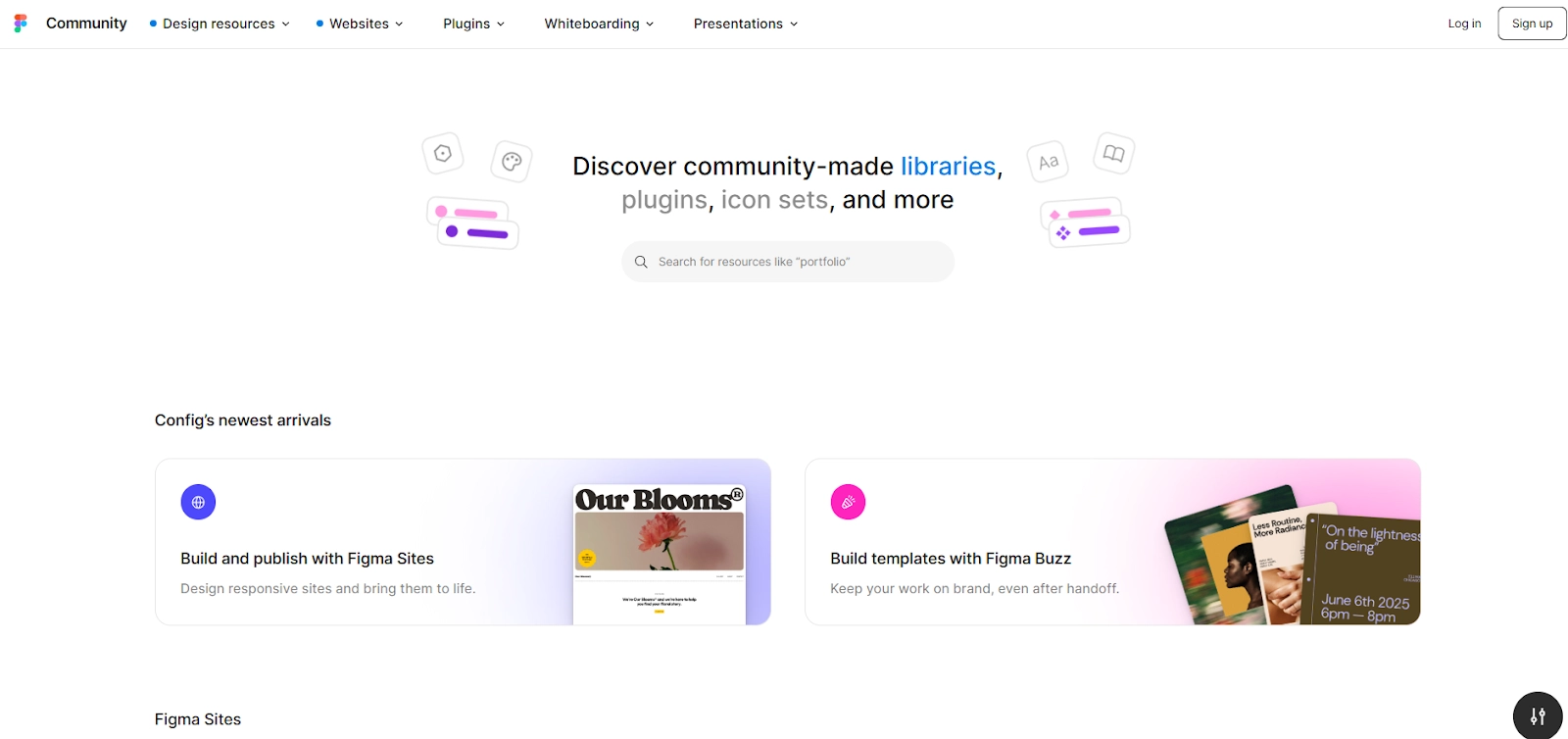
Task: Open the Websites menu
Action: click(x=360, y=24)
